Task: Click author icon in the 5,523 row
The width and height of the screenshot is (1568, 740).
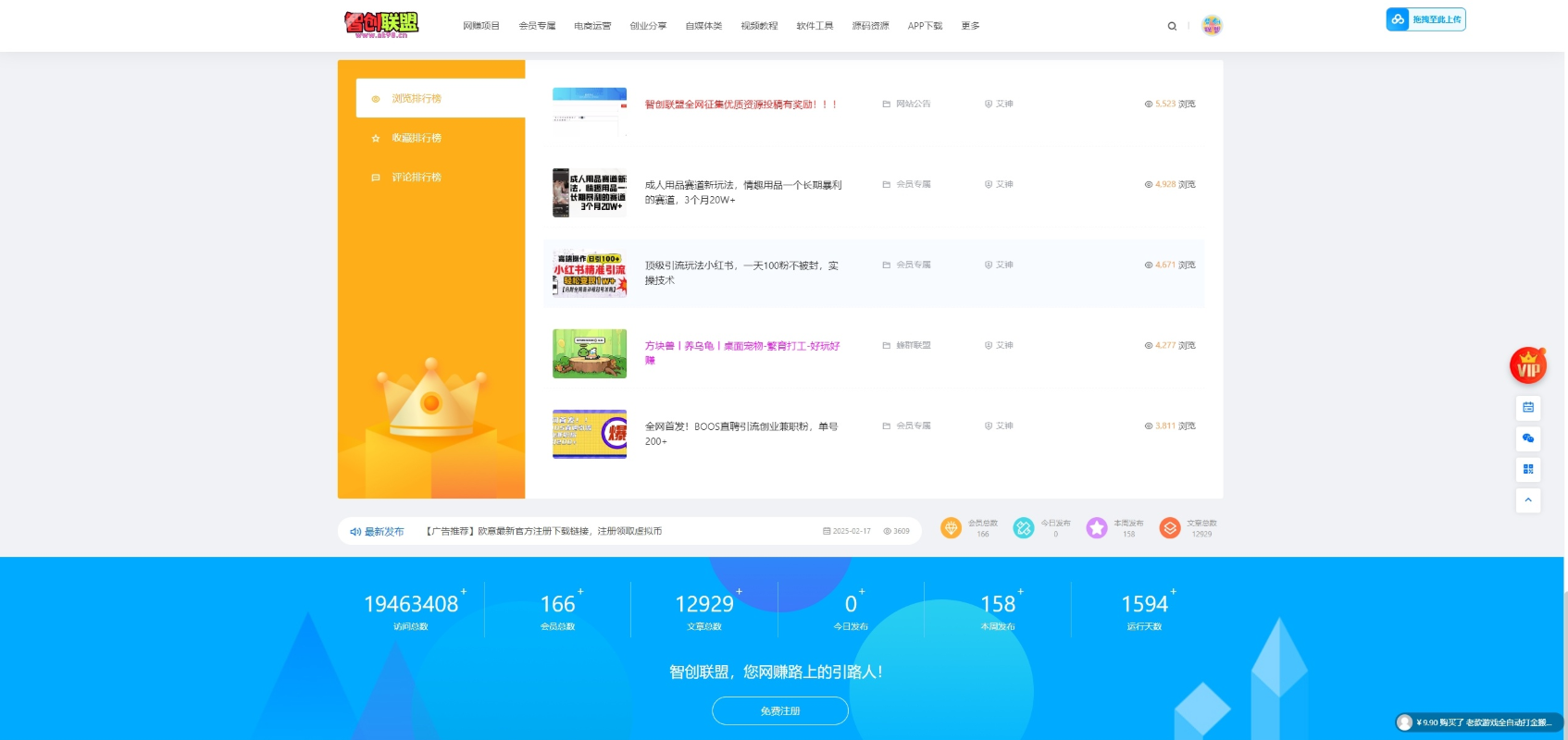Action: coord(989,105)
